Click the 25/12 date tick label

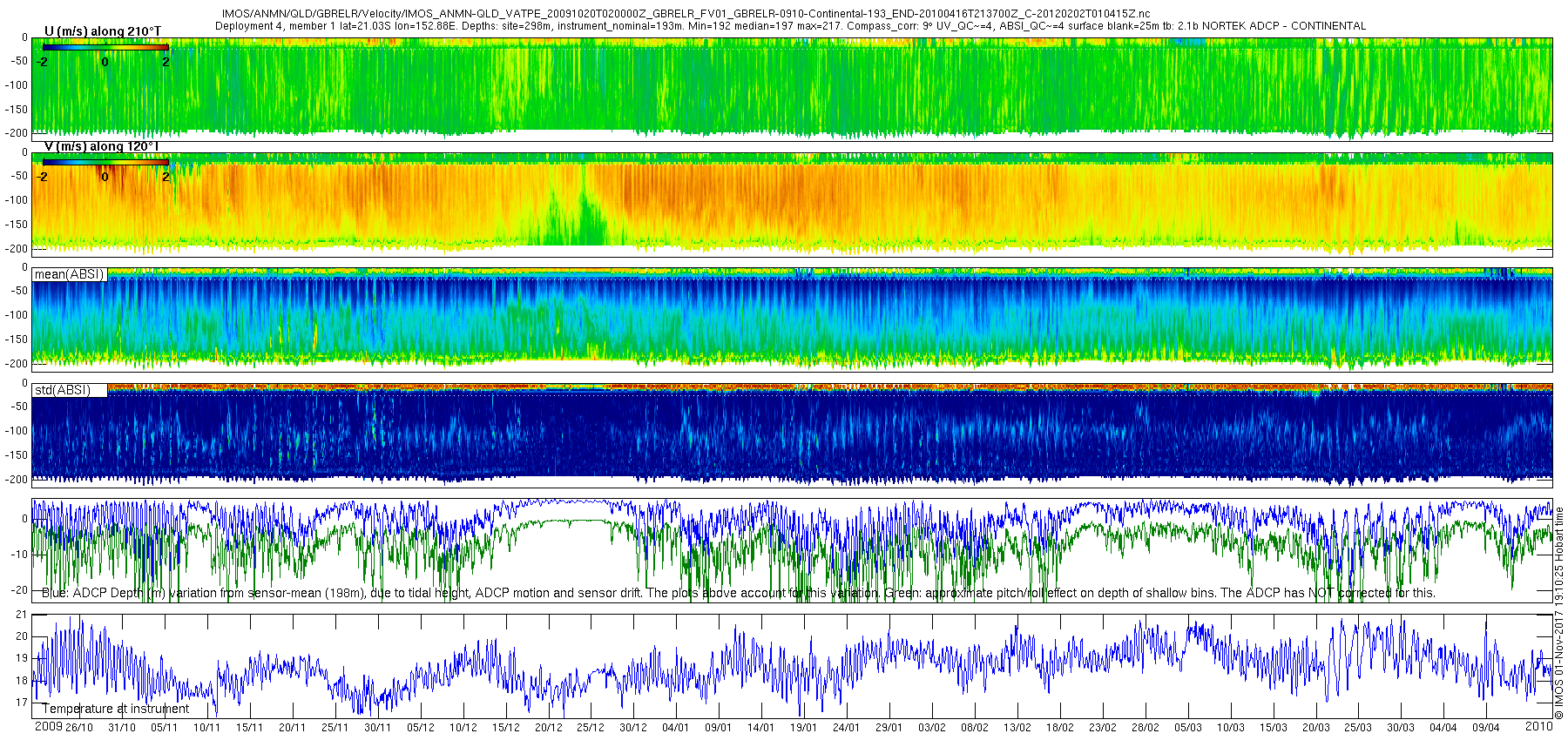591,728
